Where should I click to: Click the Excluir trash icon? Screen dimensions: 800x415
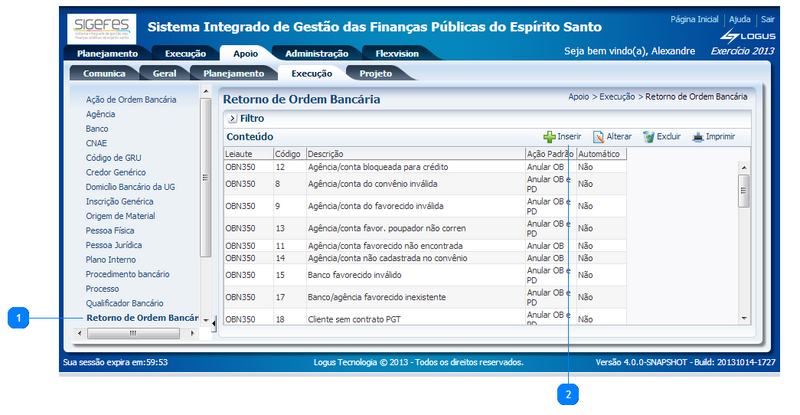[649, 137]
